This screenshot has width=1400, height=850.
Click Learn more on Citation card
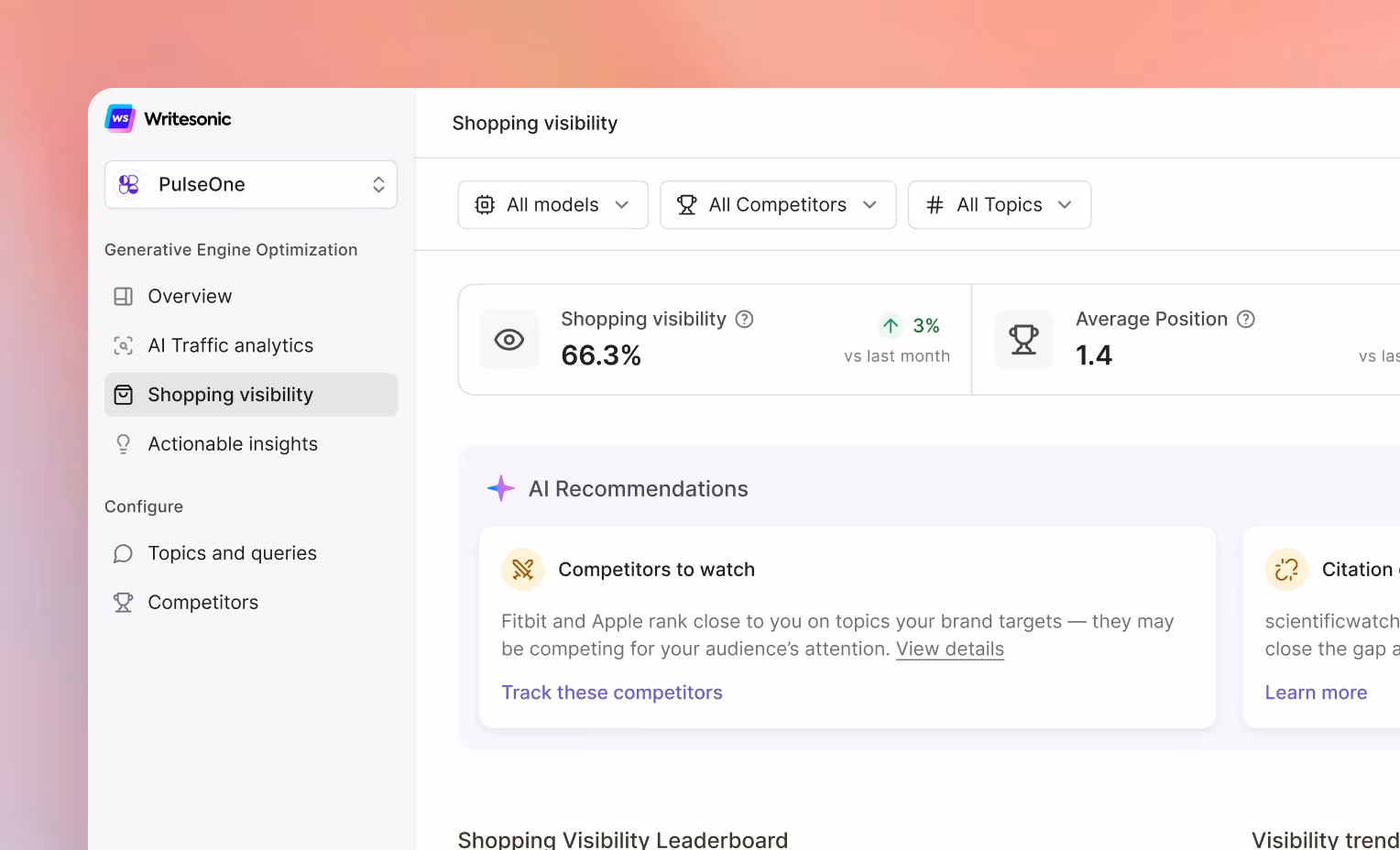click(x=1316, y=692)
